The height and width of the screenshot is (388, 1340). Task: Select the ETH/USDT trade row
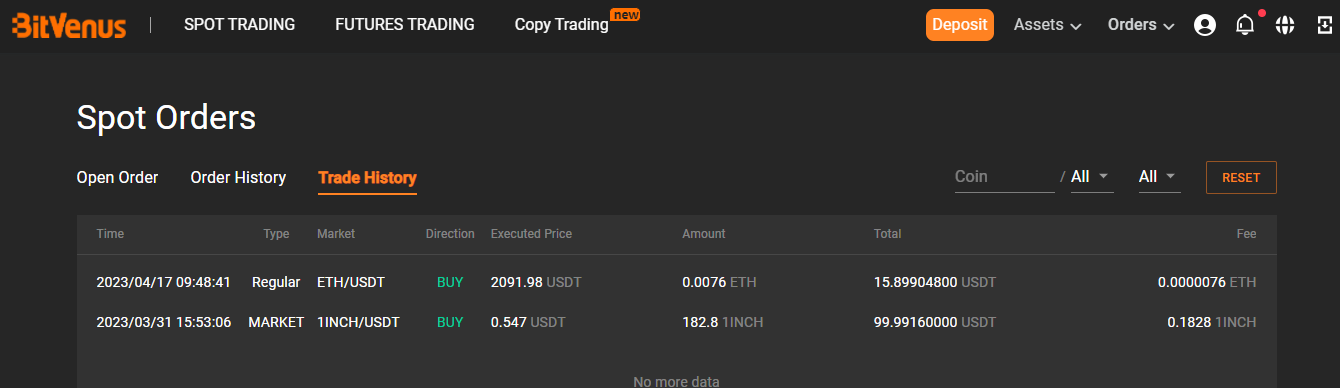point(677,283)
